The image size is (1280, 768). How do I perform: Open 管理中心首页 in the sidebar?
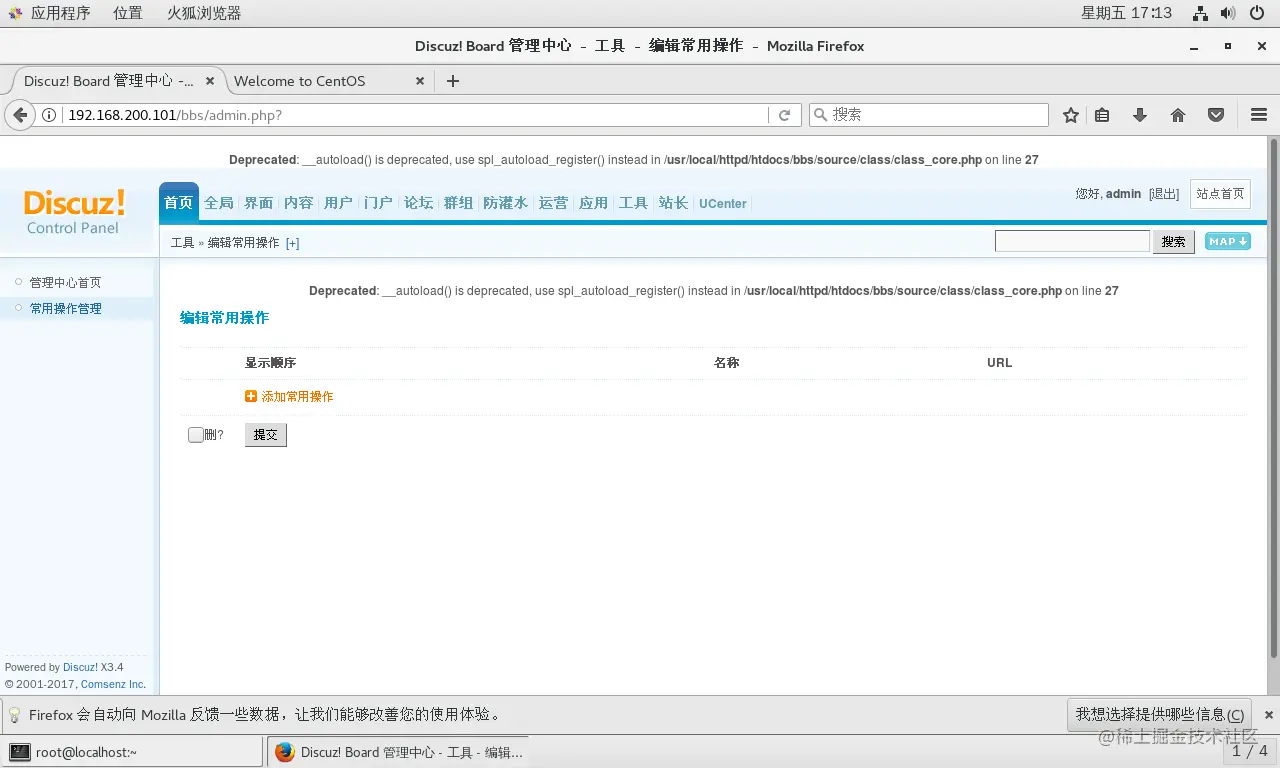(x=65, y=283)
